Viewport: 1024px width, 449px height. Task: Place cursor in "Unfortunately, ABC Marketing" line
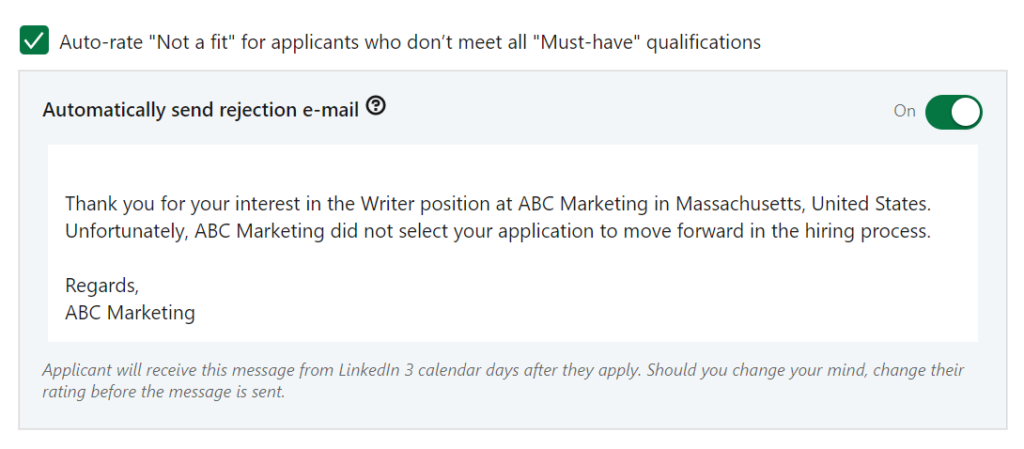tap(497, 232)
